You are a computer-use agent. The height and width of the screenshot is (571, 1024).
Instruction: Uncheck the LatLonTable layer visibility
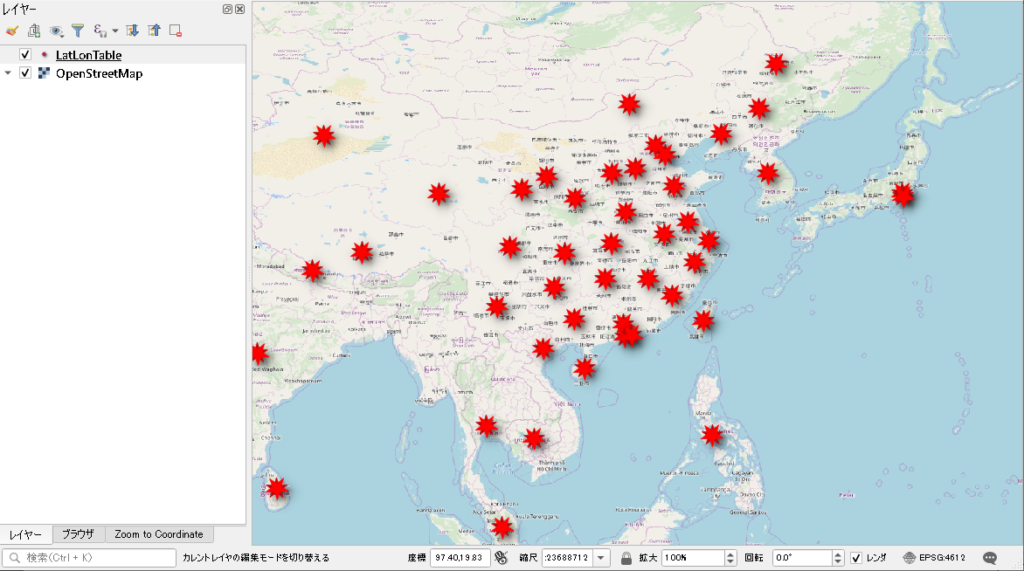[x=26, y=55]
